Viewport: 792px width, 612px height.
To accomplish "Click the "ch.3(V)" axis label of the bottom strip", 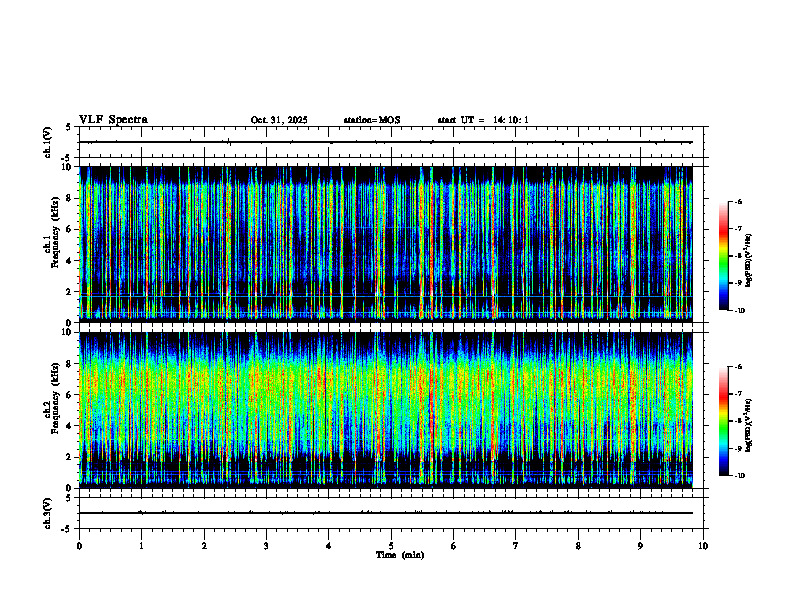I will pyautogui.click(x=48, y=513).
